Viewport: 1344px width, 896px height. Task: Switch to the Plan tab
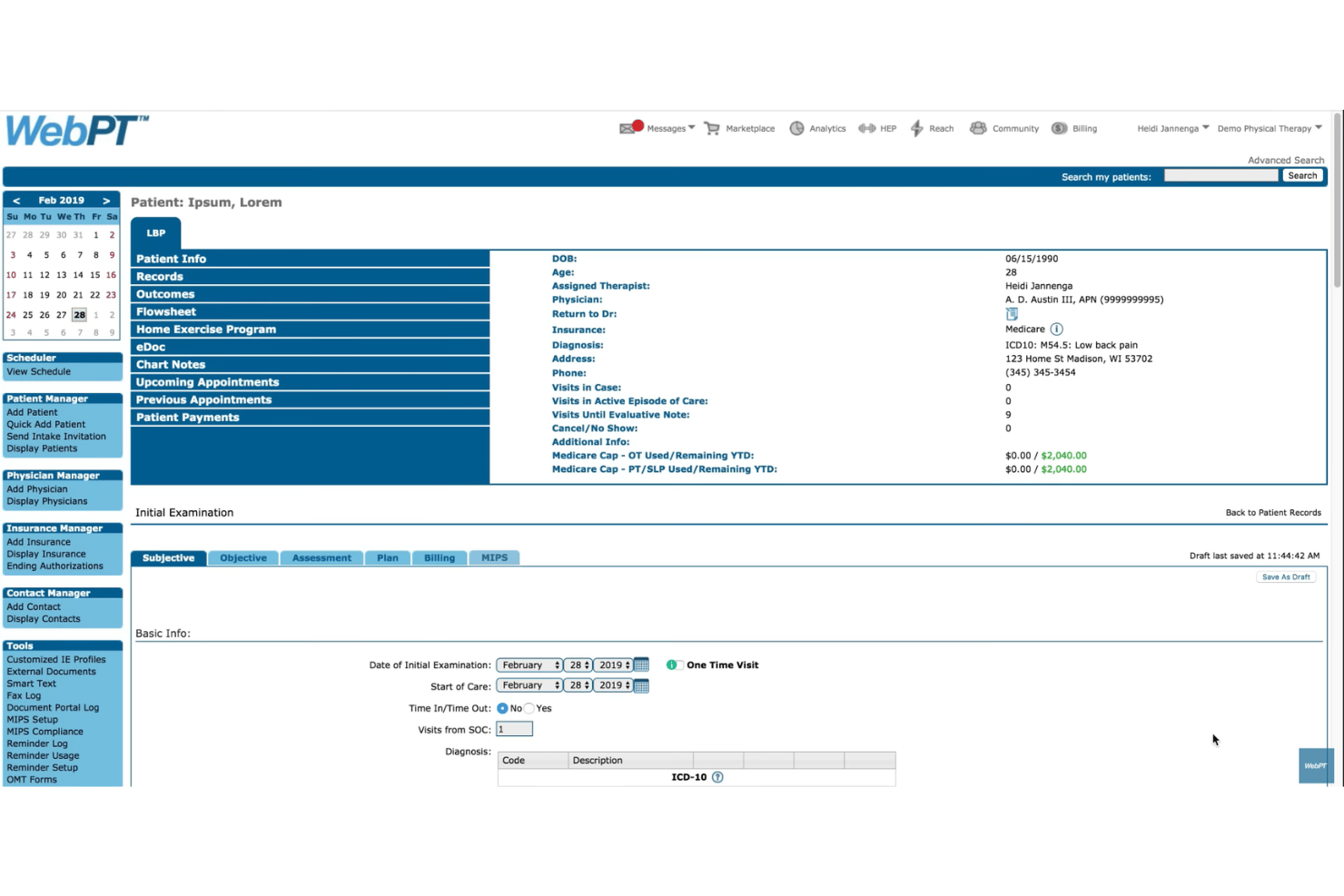388,558
